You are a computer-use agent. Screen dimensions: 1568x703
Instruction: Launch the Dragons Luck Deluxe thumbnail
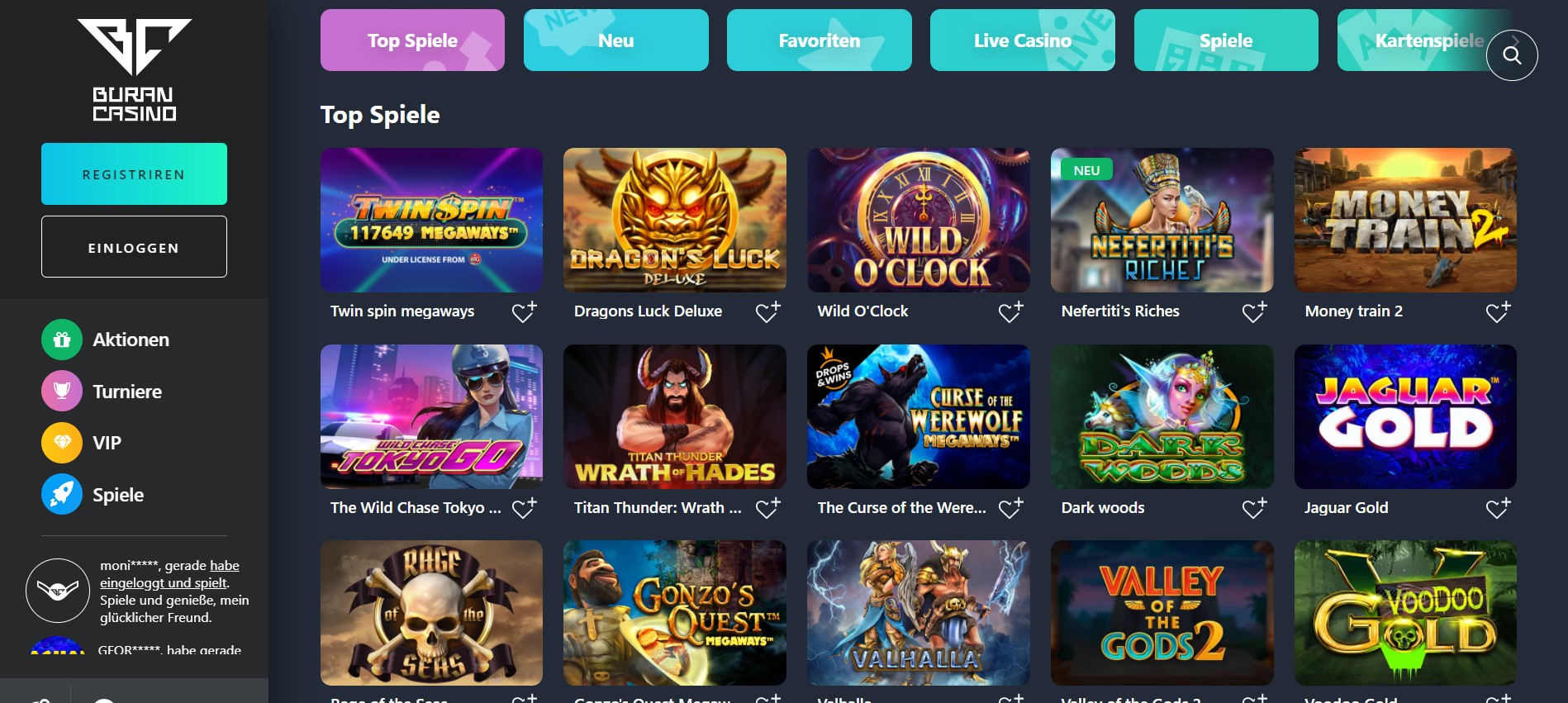point(675,220)
